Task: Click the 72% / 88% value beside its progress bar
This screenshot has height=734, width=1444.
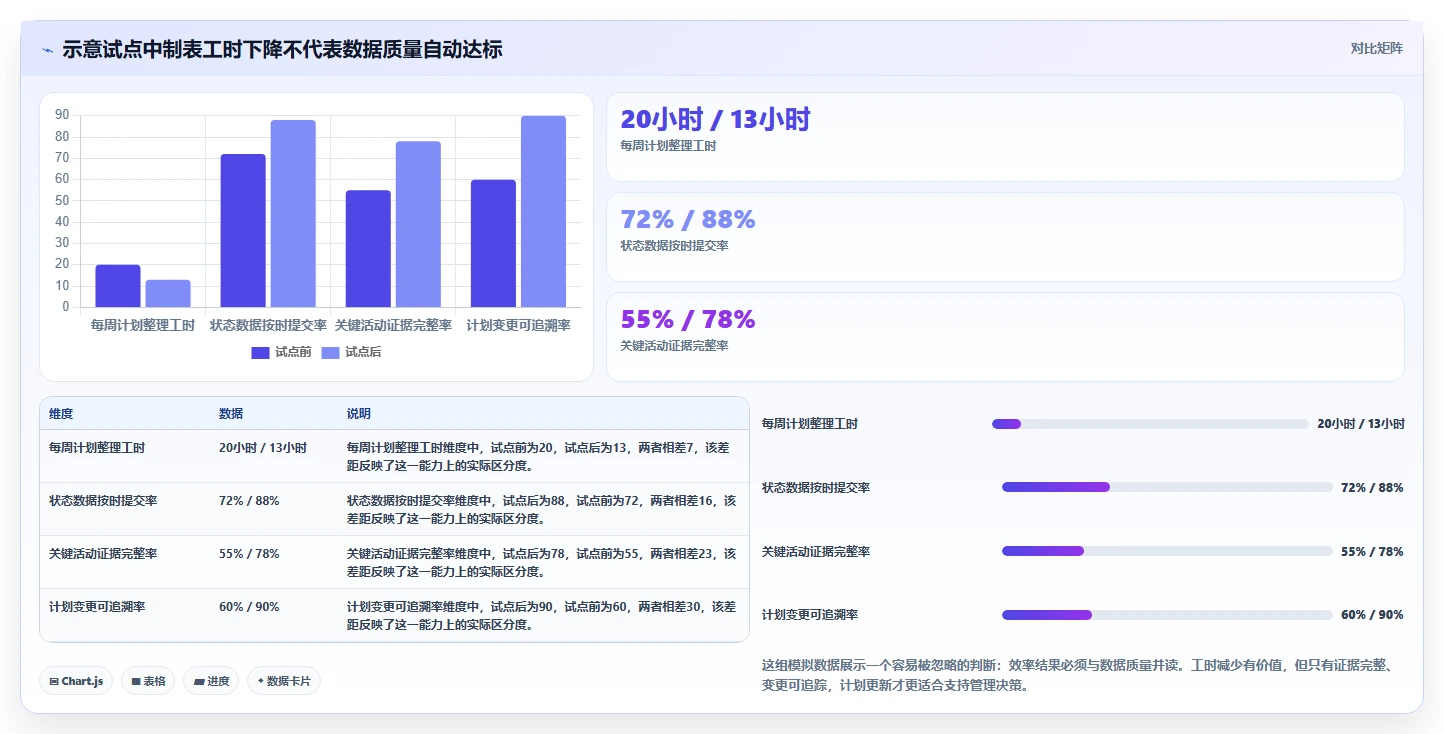Action: pos(1372,488)
